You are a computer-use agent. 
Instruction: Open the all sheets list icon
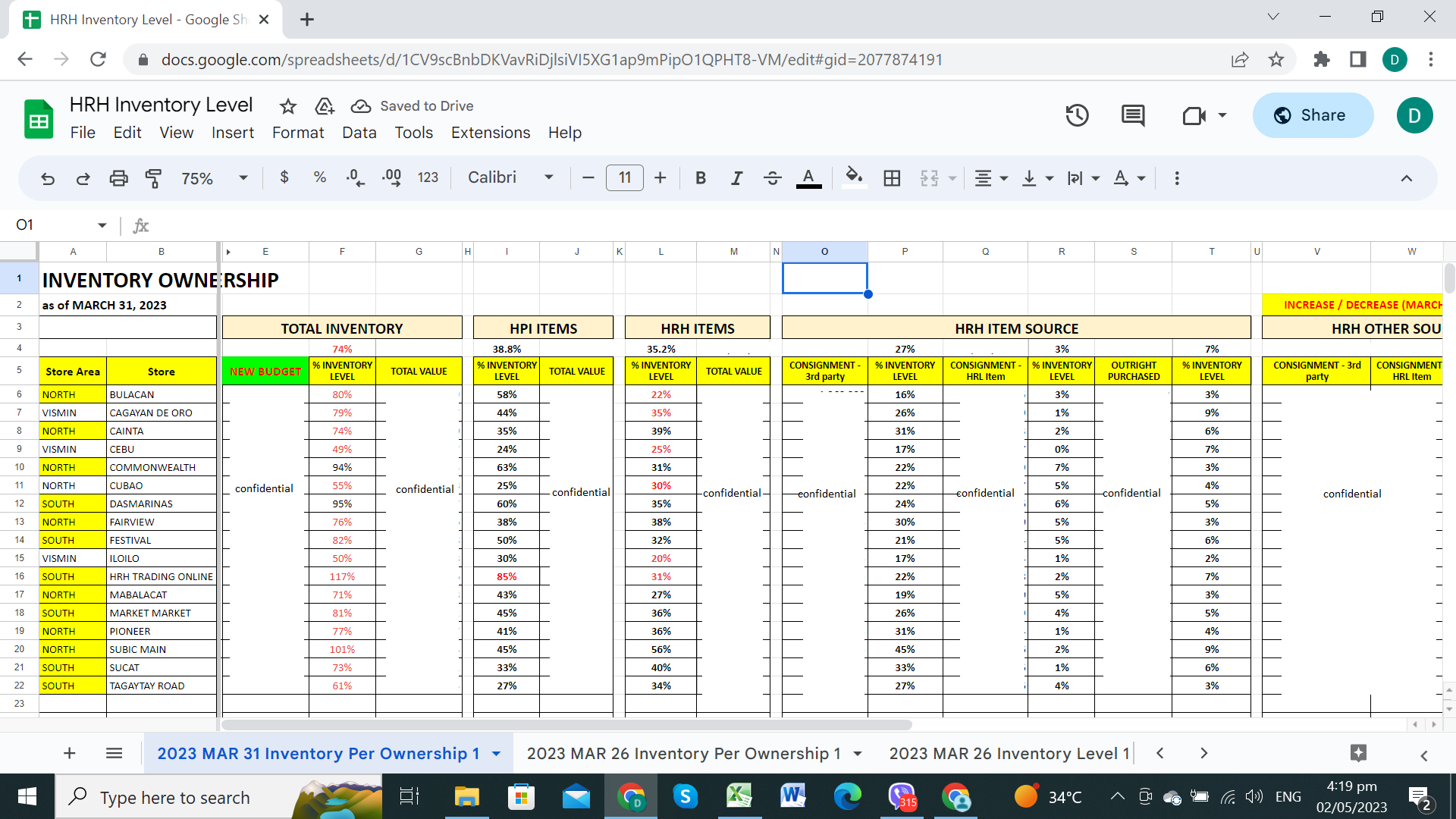coord(114,753)
